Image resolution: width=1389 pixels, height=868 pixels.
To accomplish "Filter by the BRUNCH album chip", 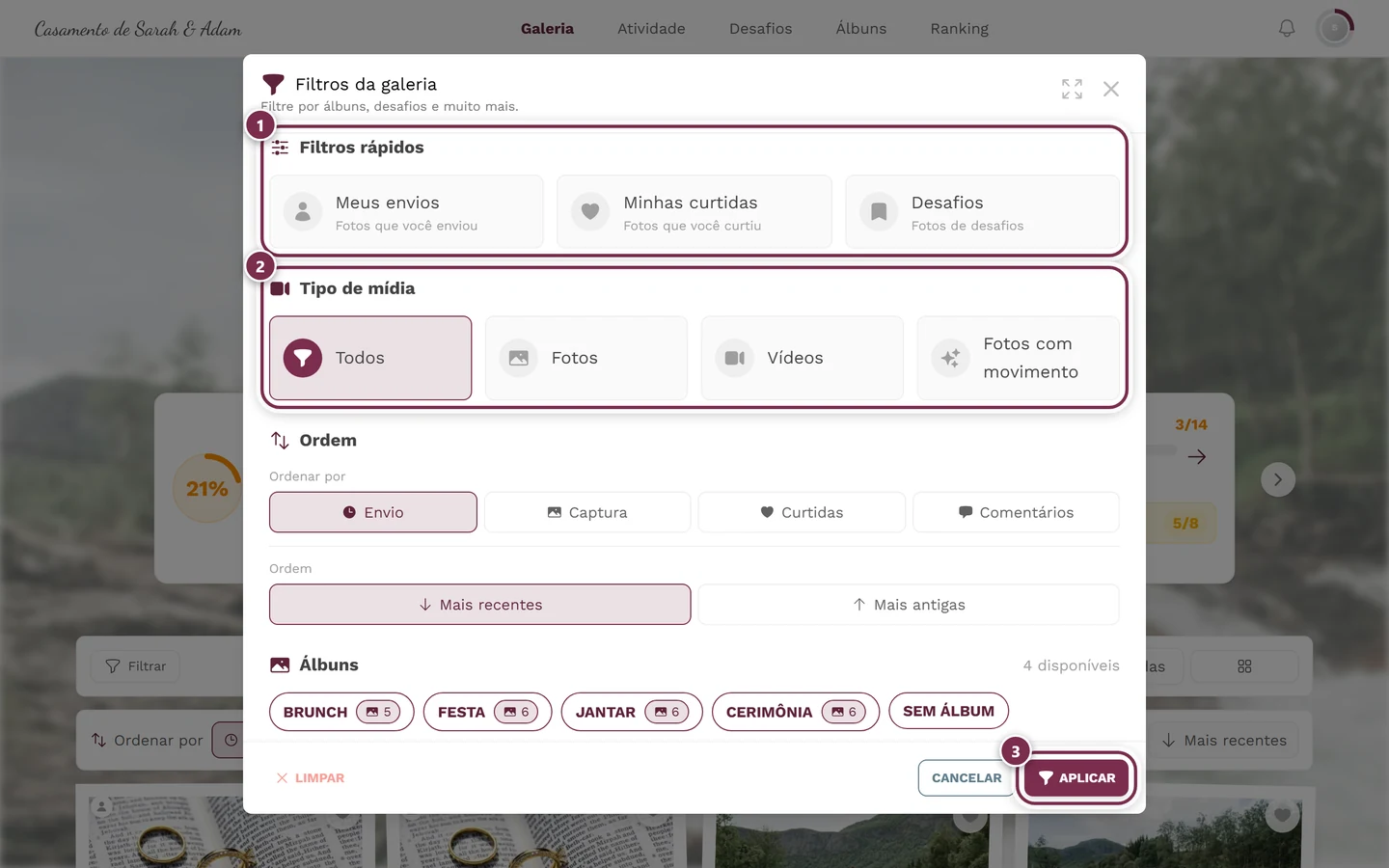I will (341, 712).
